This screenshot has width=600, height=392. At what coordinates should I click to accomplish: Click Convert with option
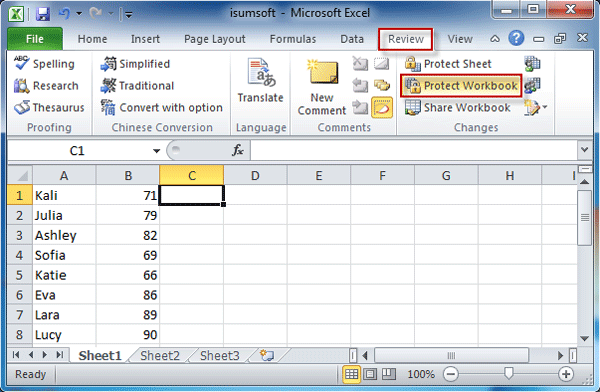(161, 108)
